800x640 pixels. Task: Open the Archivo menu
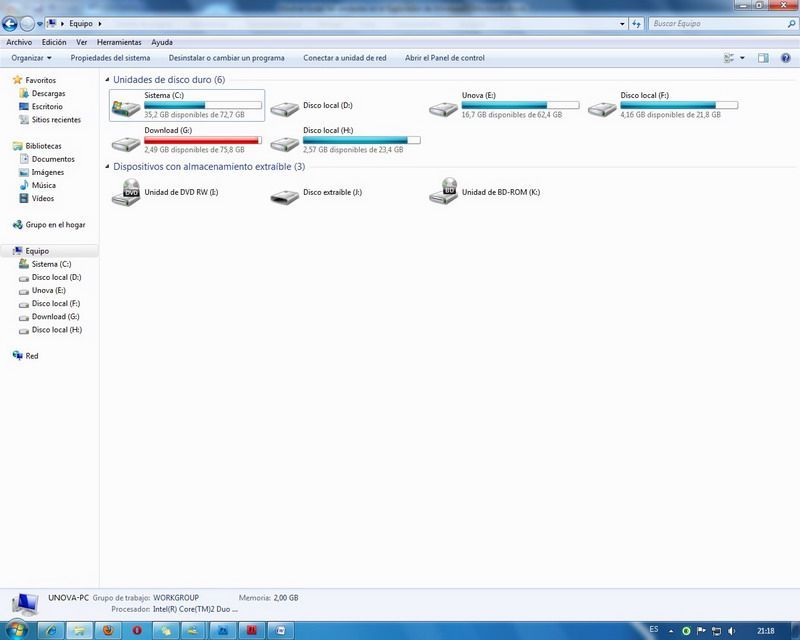(x=19, y=43)
